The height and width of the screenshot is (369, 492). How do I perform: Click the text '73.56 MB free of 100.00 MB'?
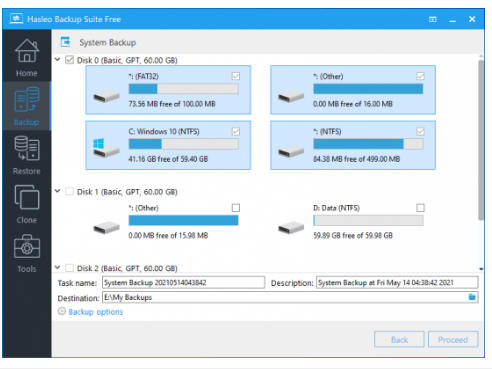[x=172, y=104]
